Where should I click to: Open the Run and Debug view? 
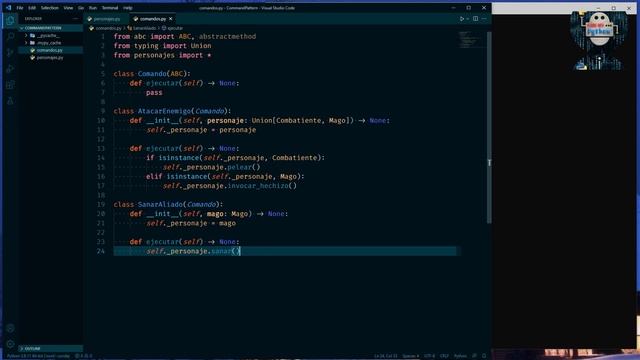click(x=10, y=69)
